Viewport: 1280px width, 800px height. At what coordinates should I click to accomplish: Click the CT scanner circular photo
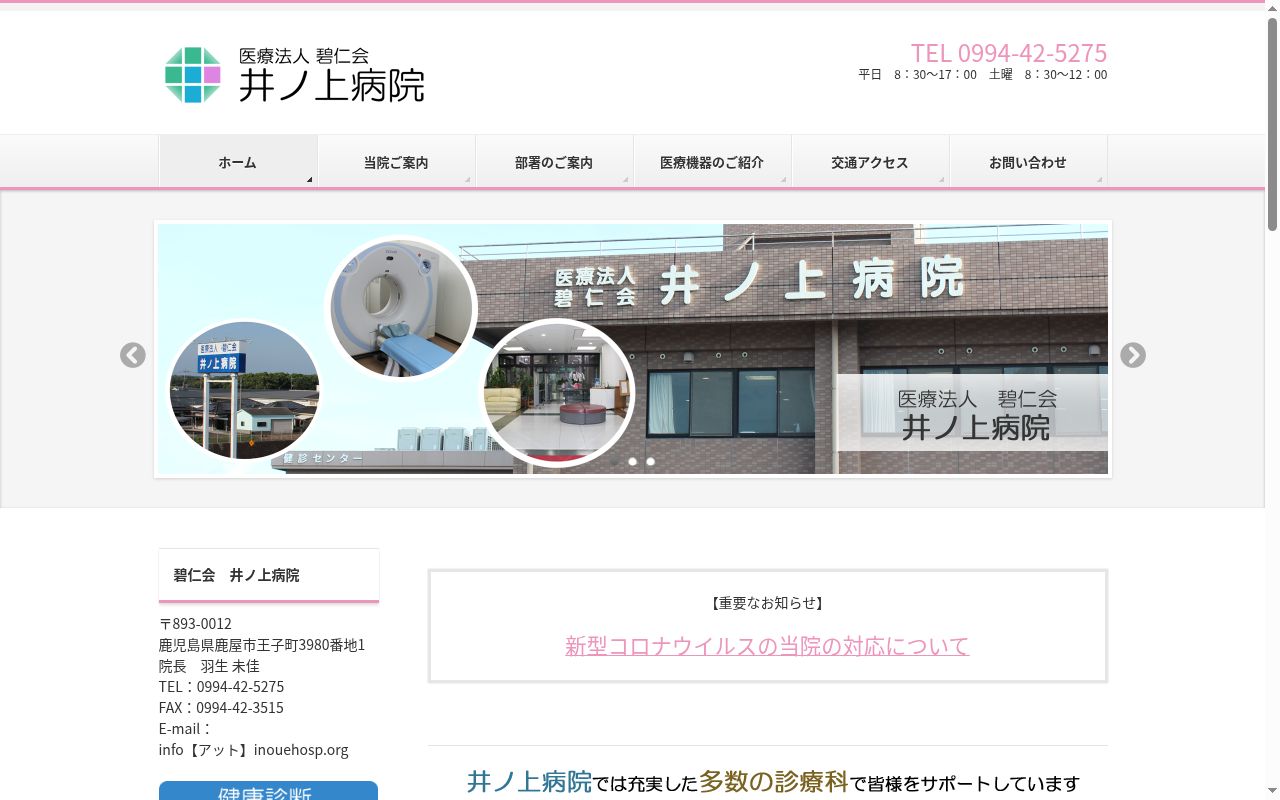(401, 308)
